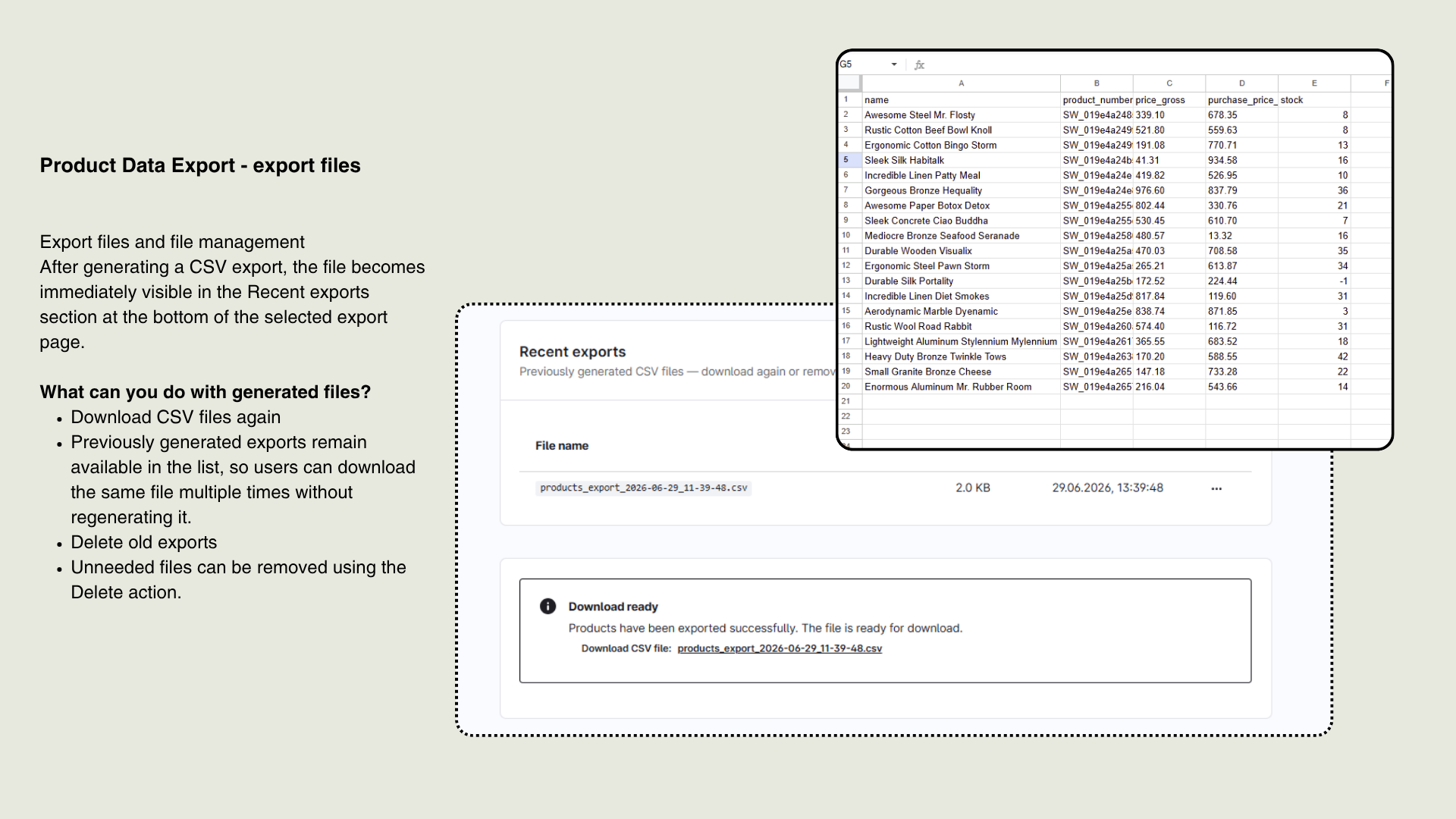1456x819 pixels.
Task: Expand the G5 name box dropdown arrow
Action: tap(894, 64)
